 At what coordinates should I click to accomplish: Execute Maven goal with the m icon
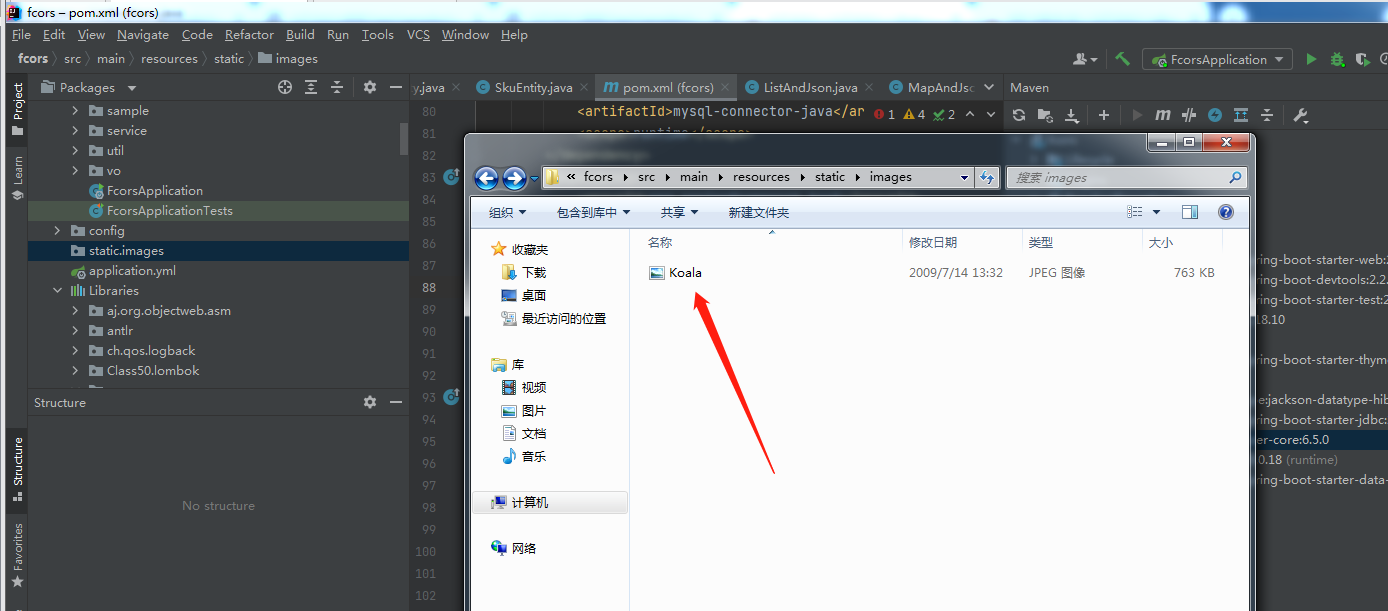coord(1162,114)
